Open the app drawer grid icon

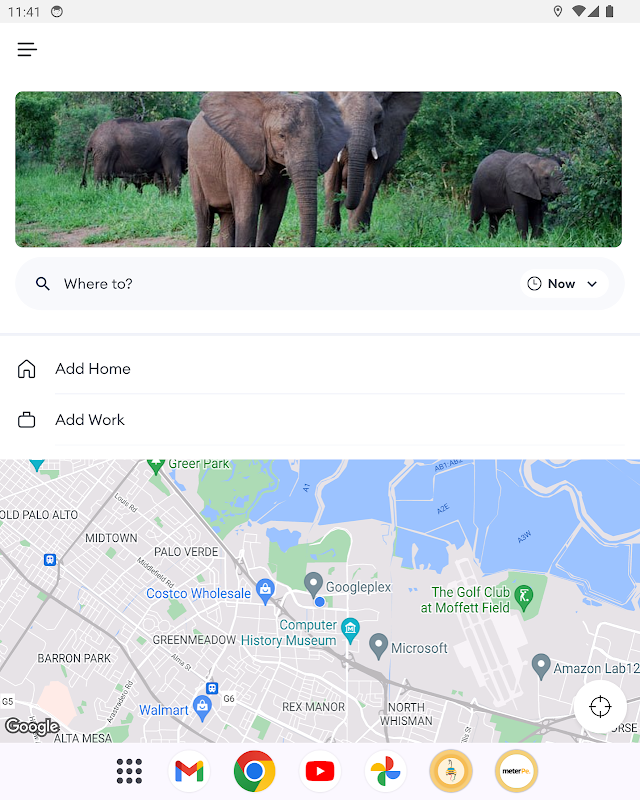tap(129, 771)
